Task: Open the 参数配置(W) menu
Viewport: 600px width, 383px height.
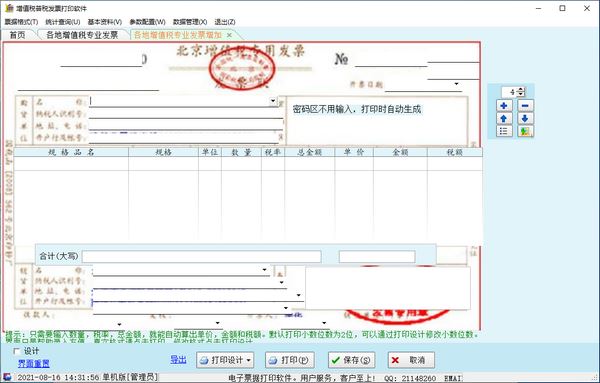Action: click(147, 22)
